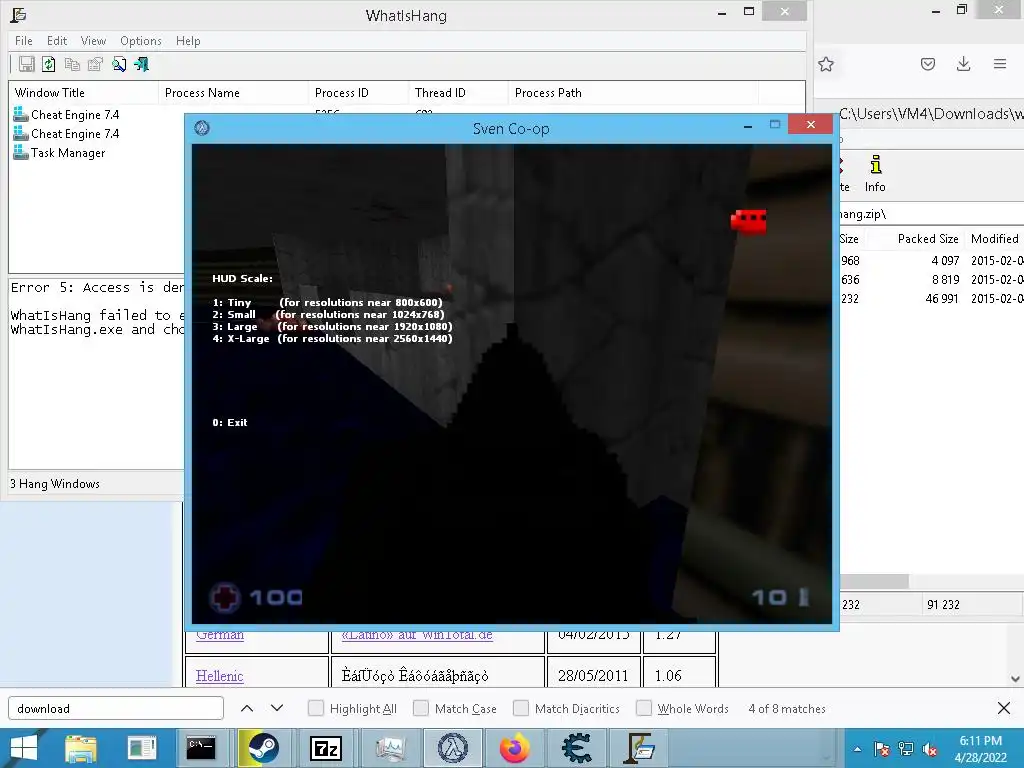Click the Exit door icon in WhatIsHang toolbar

(x=142, y=64)
